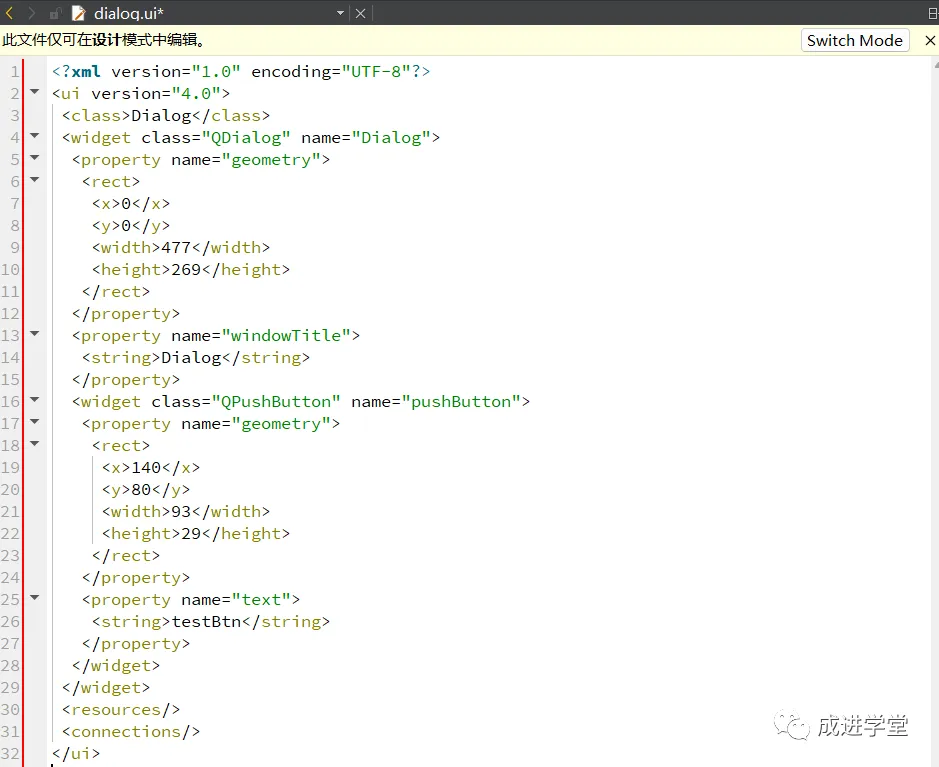This screenshot has width=939, height=767.
Task: Click line number 1 in the gutter
Action: [15, 72]
